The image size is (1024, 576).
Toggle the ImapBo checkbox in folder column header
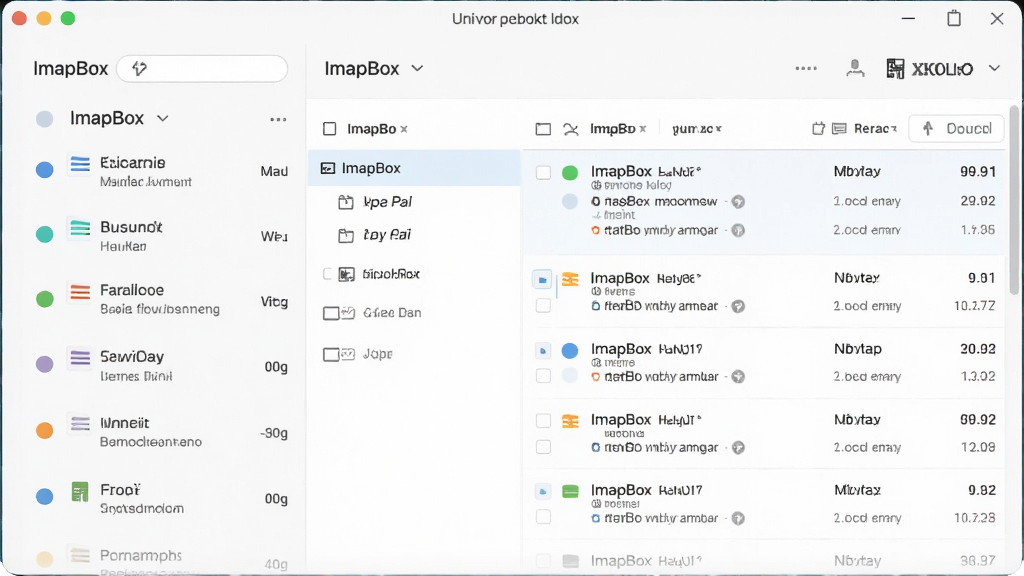[330, 129]
